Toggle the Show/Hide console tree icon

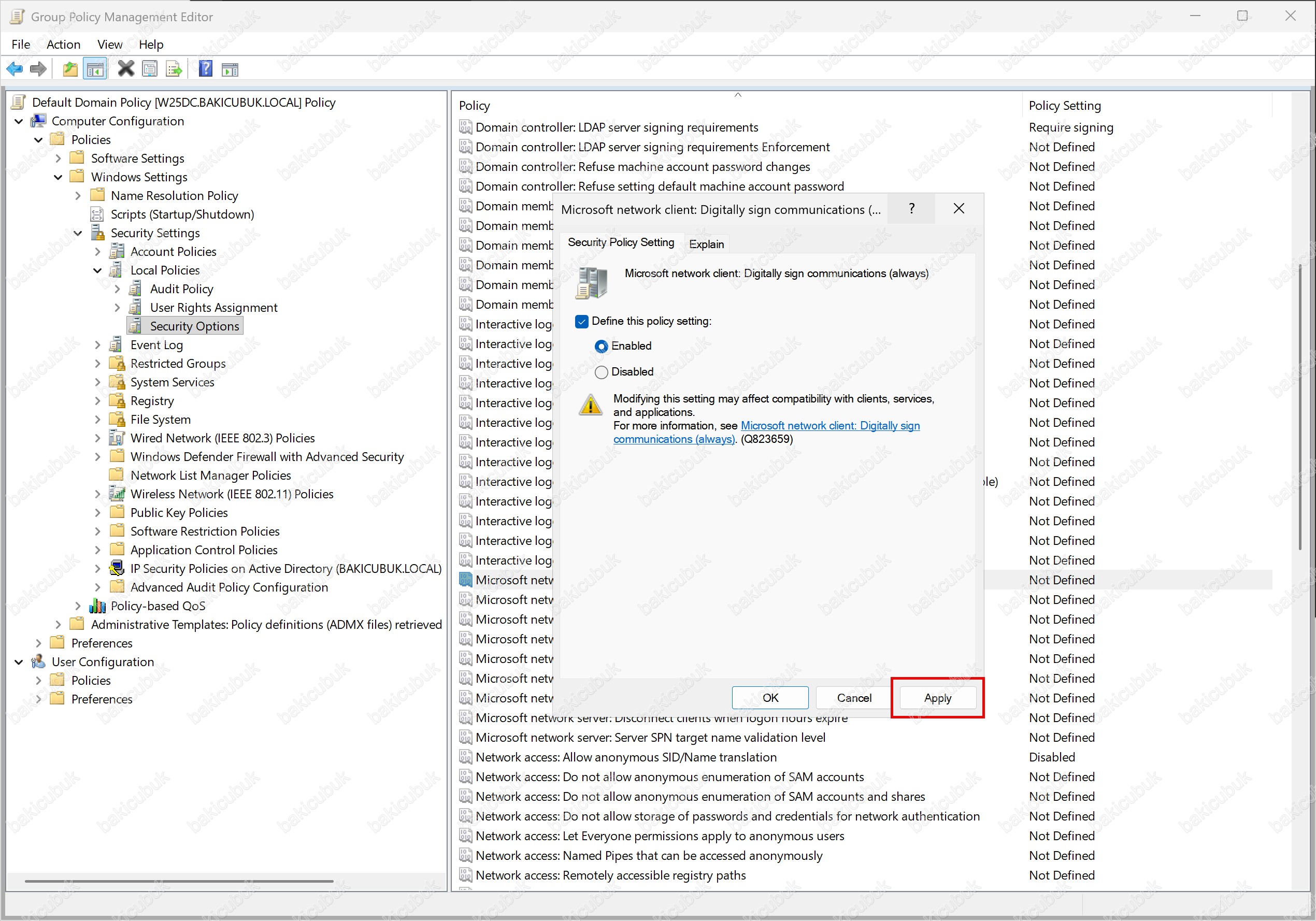tap(95, 69)
